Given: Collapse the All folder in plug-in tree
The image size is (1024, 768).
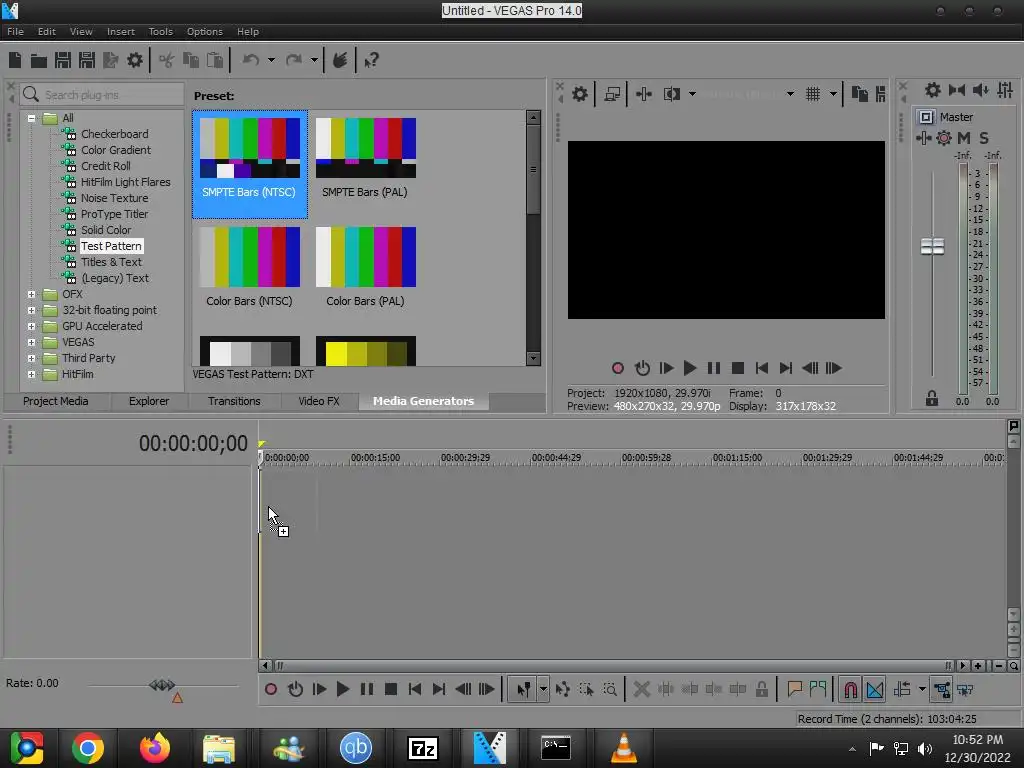Looking at the screenshot, I should 31,118.
